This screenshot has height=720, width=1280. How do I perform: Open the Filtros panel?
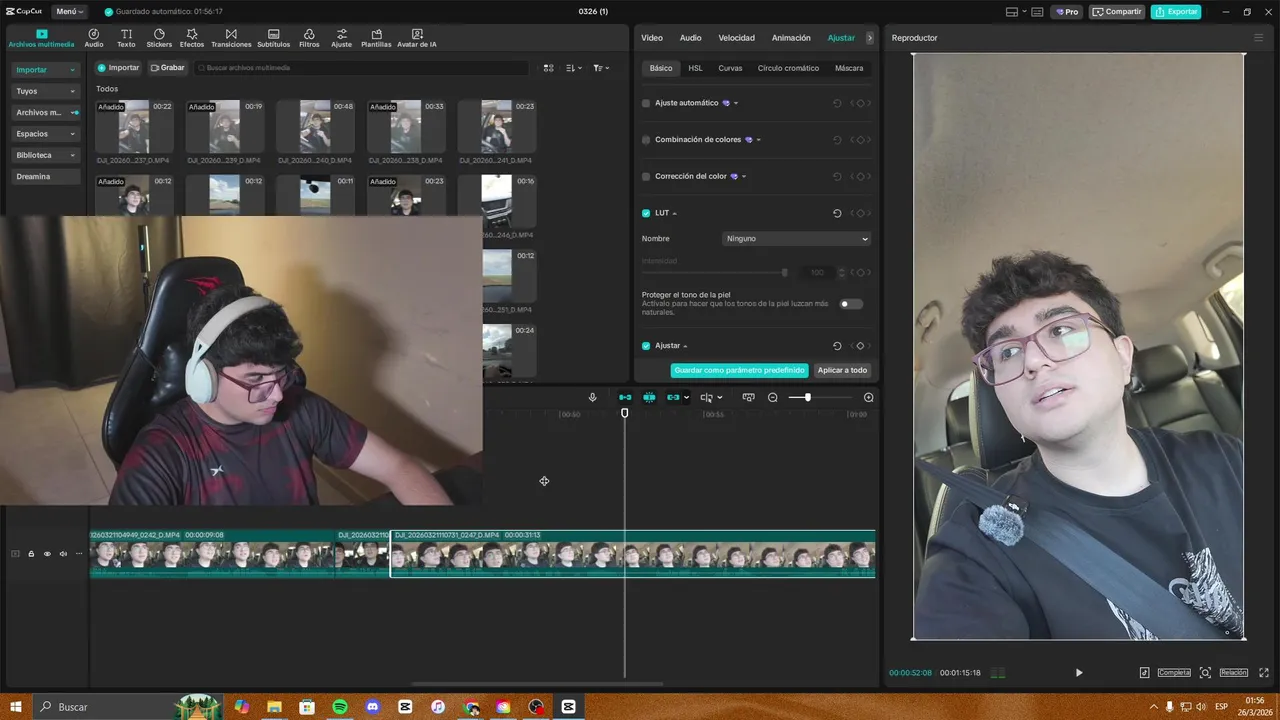coord(309,38)
